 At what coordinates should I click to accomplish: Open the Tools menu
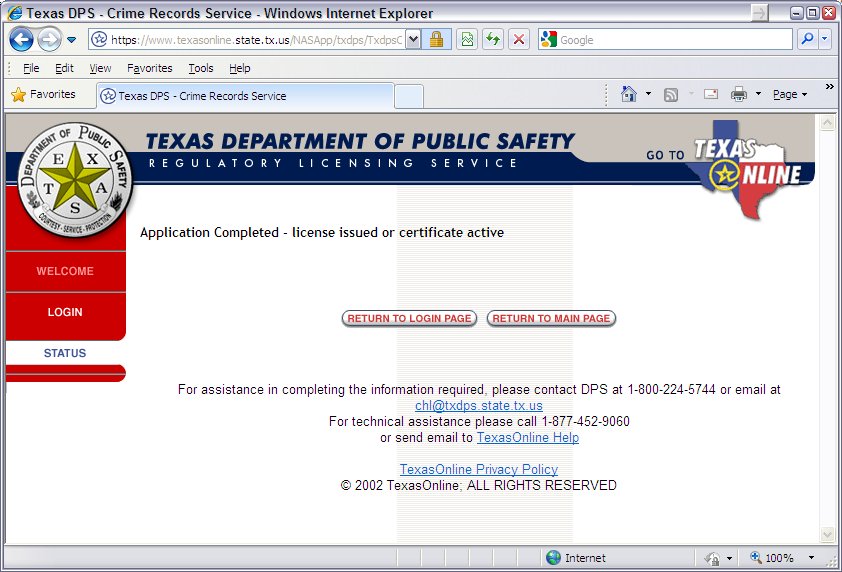201,68
